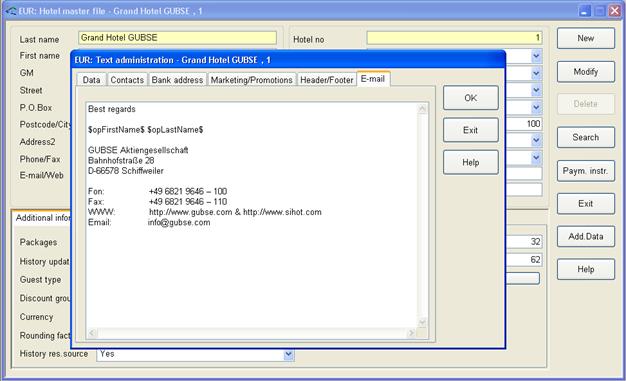Click the field showing value 62
Viewport: 626px width, 381px height.
(524, 260)
